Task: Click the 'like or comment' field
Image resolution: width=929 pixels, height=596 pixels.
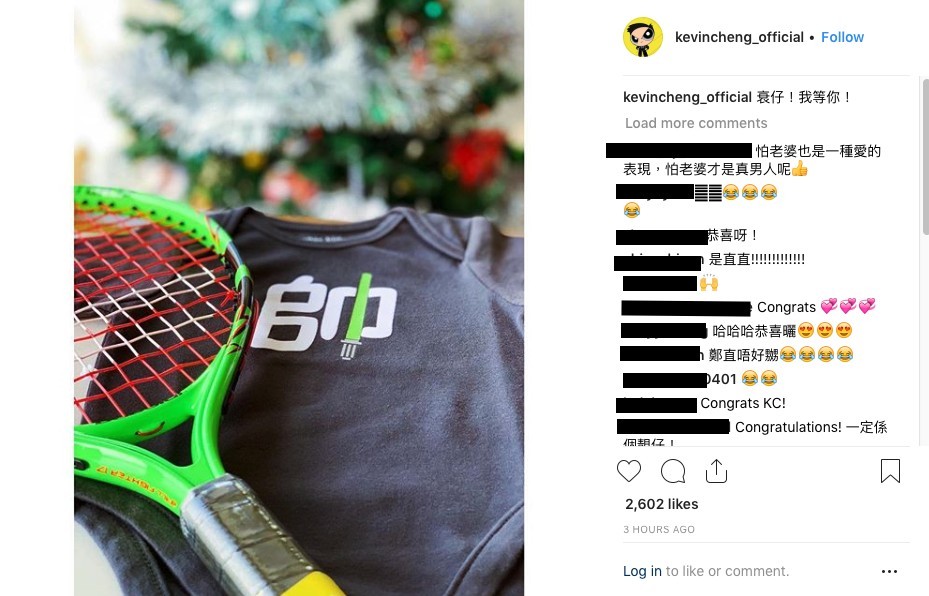Action: click(728, 571)
